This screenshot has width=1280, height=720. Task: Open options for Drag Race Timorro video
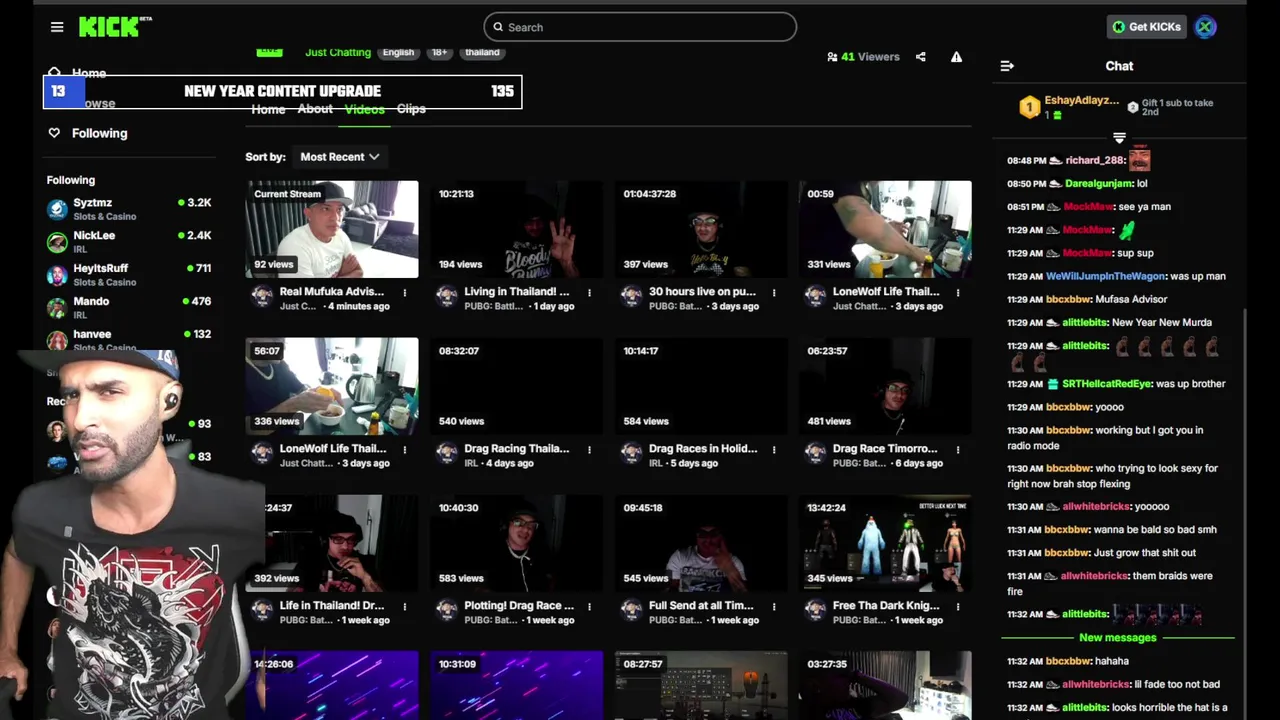pos(958,450)
